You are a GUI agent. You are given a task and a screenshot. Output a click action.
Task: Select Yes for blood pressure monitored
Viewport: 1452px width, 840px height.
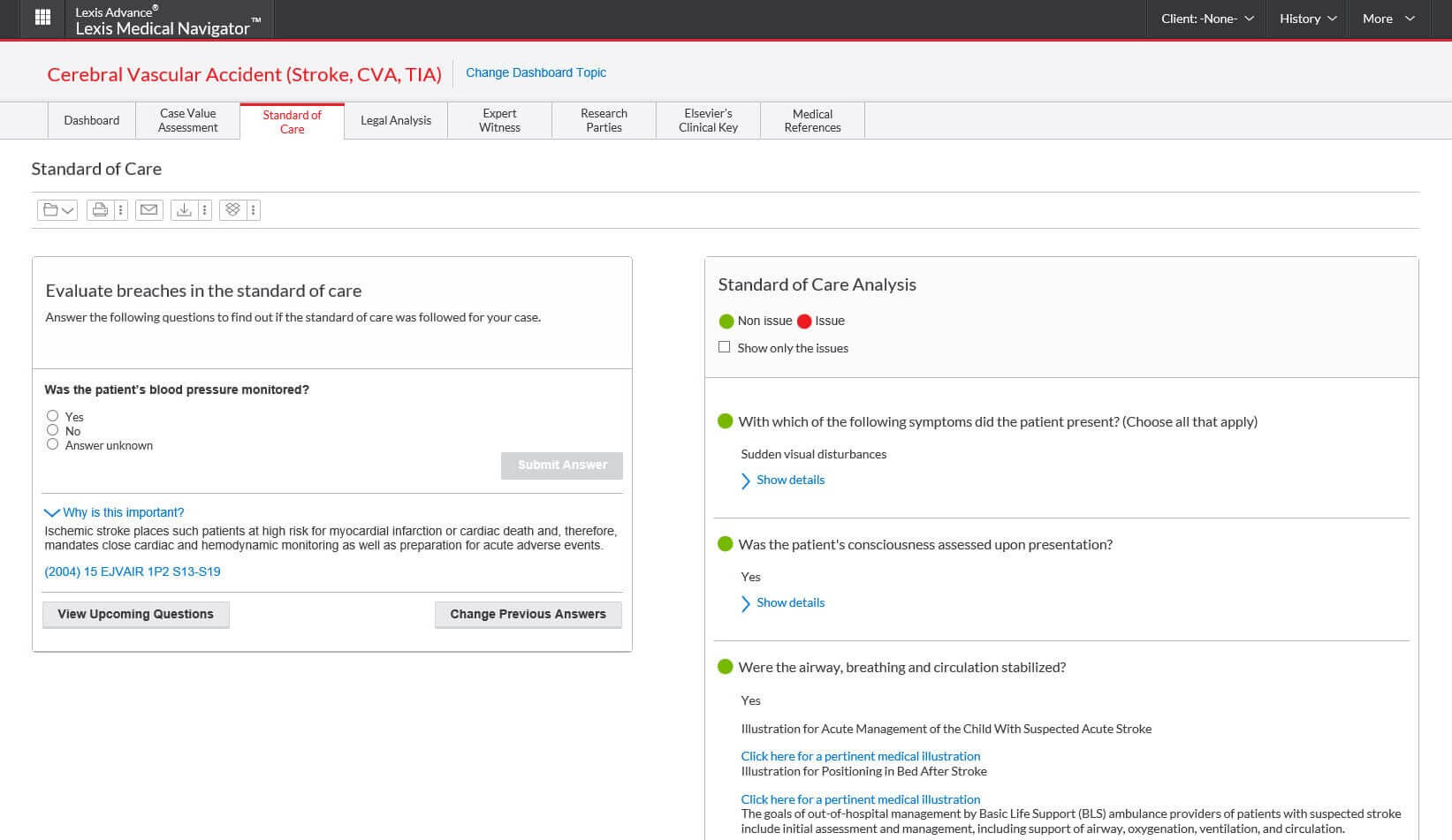coord(53,416)
